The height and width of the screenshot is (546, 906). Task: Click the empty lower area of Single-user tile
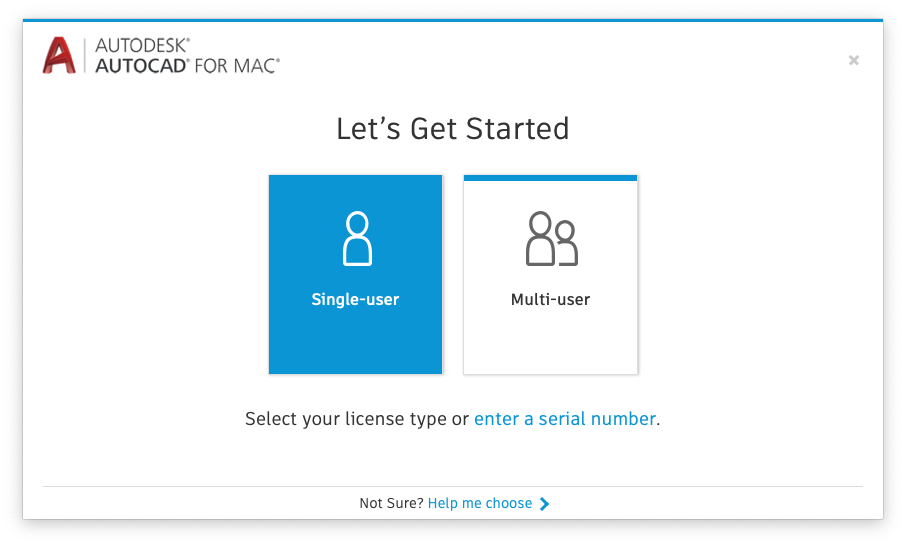pos(355,345)
